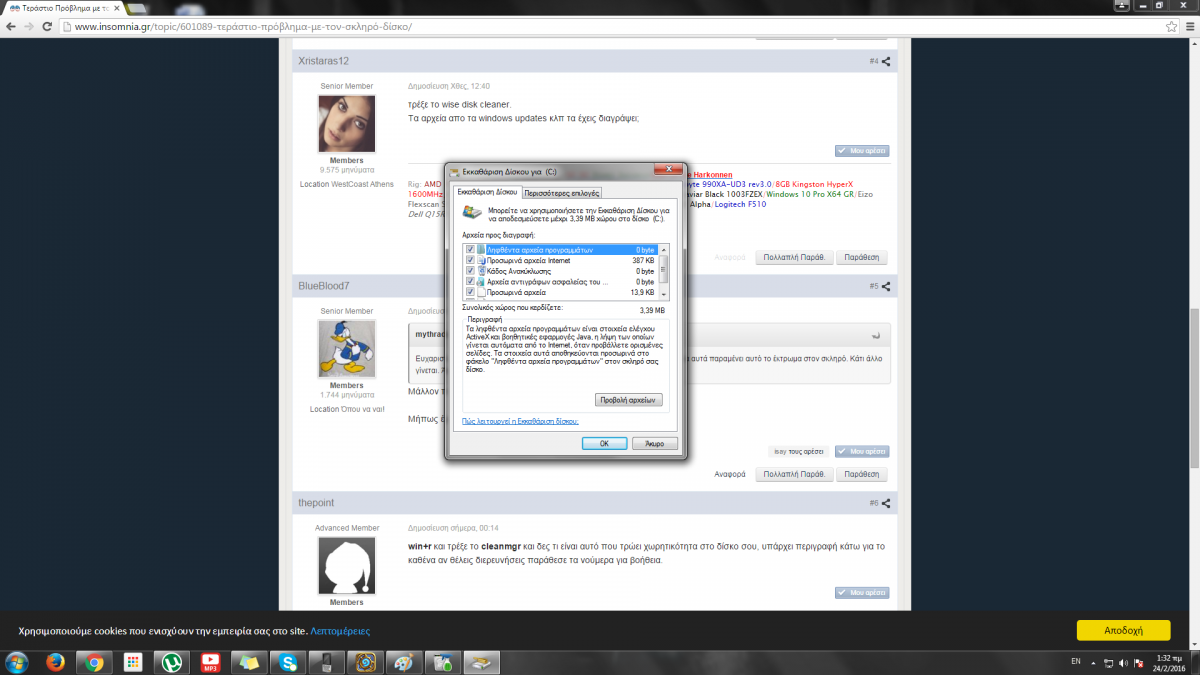Click the EN language indicator
The image size is (1200, 675).
[1076, 662]
